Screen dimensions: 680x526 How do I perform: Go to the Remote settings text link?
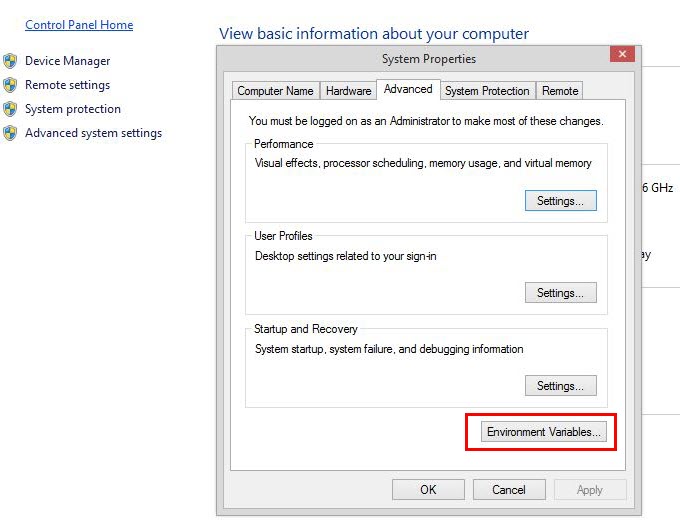(67, 85)
